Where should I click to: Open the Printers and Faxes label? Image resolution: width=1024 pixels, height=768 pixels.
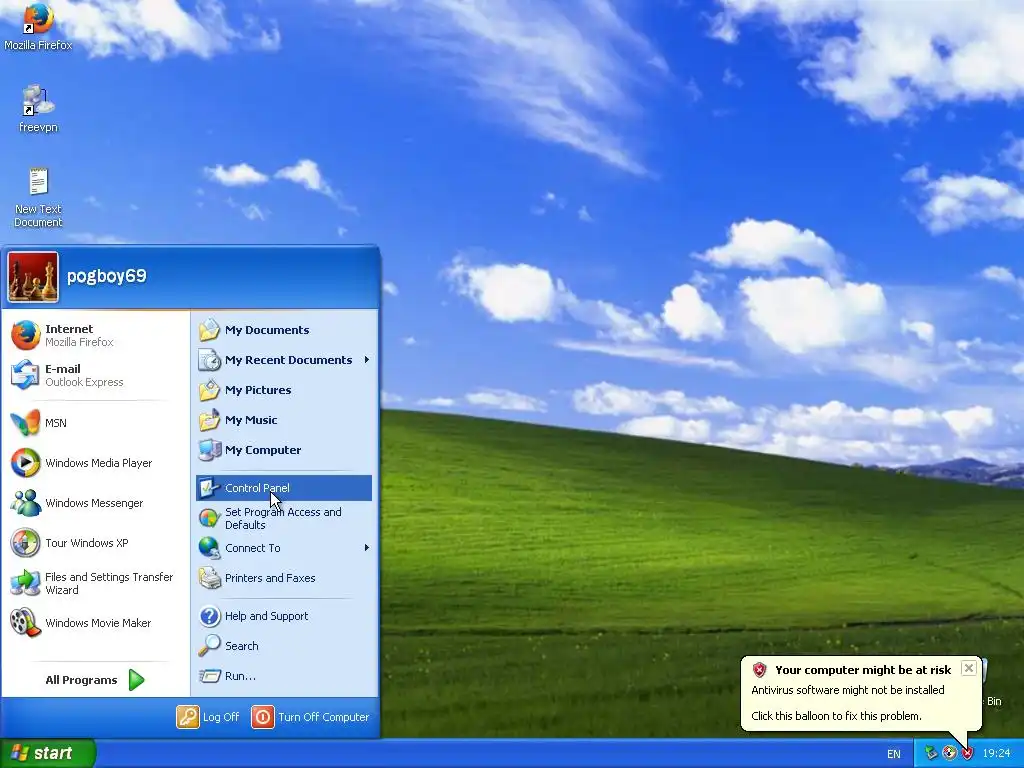(270, 578)
